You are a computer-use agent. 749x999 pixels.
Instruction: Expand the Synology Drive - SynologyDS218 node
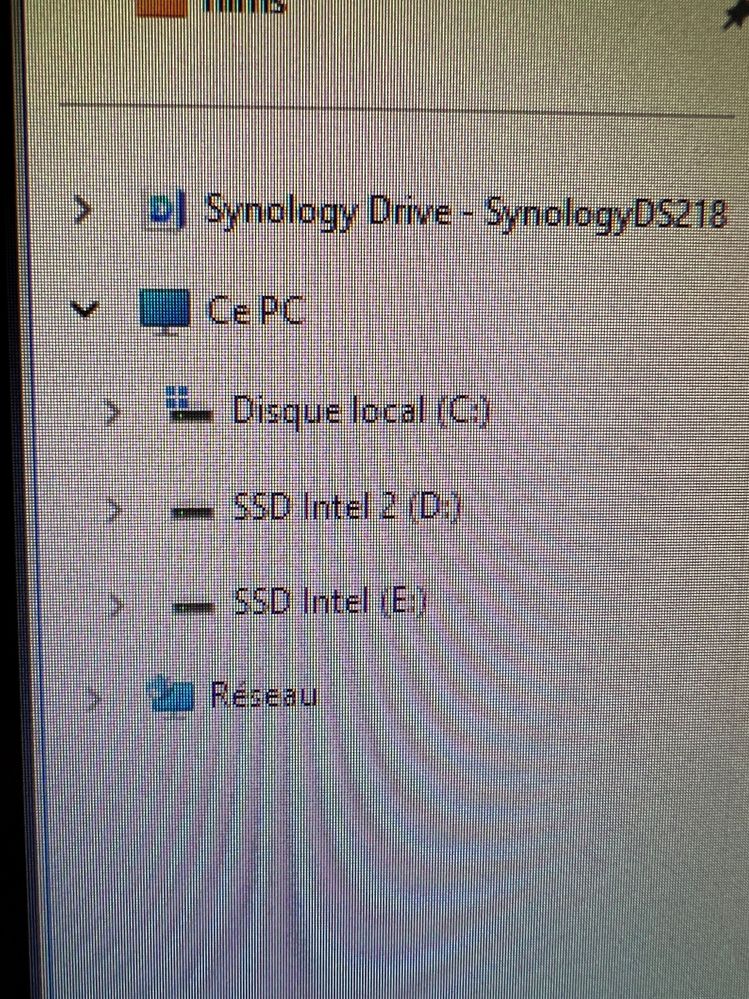tap(82, 210)
